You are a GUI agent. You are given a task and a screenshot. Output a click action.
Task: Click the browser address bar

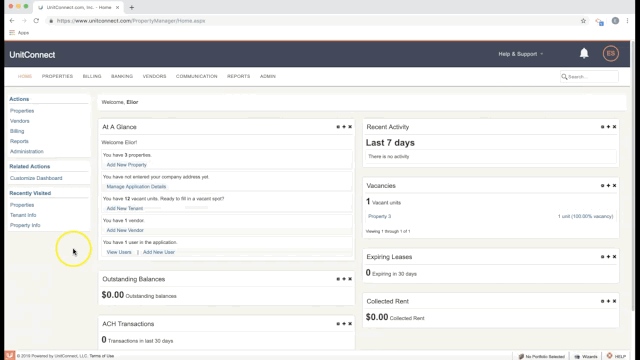310,21
